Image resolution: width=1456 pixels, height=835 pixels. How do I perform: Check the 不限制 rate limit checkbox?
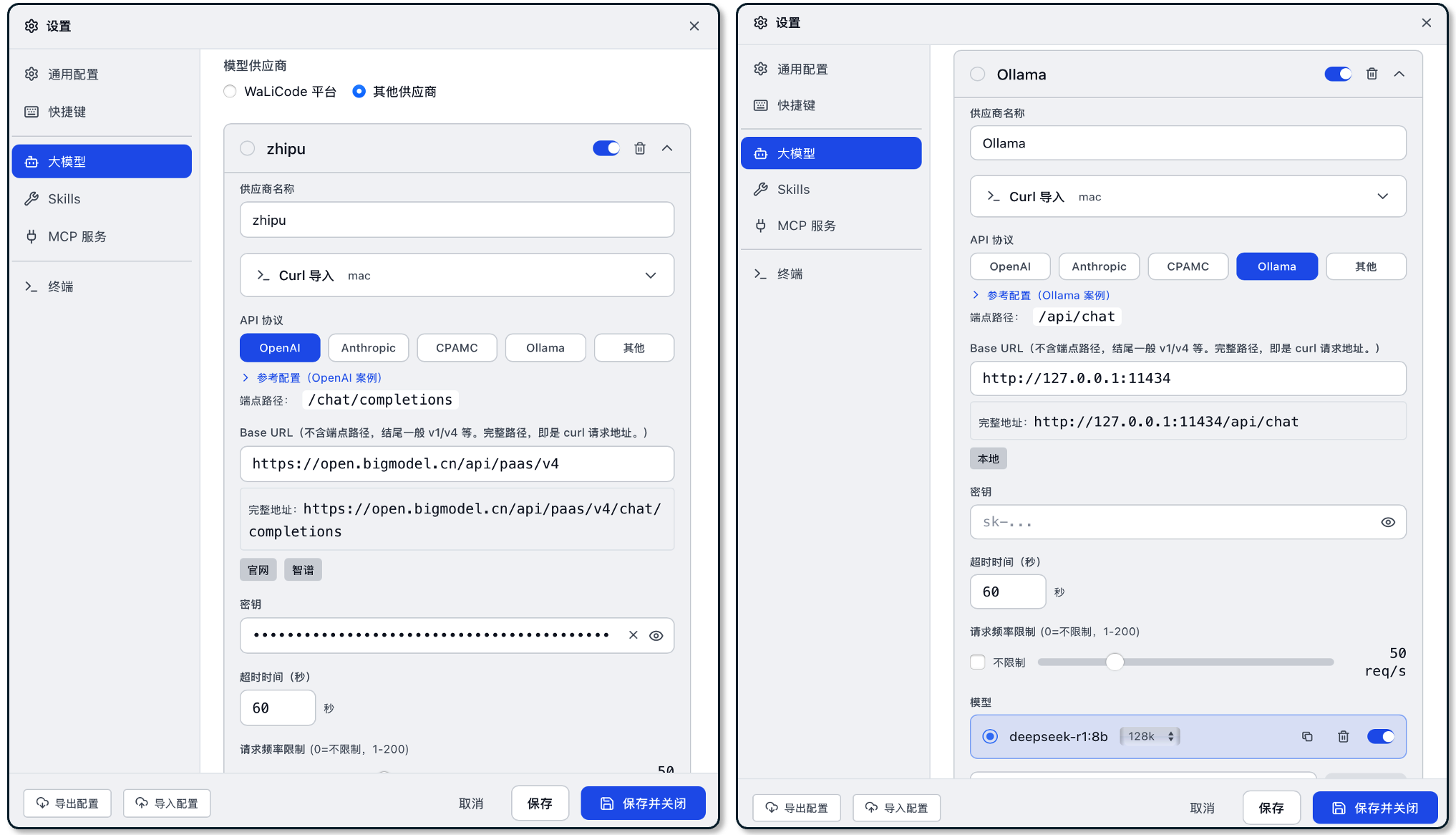pyautogui.click(x=977, y=662)
